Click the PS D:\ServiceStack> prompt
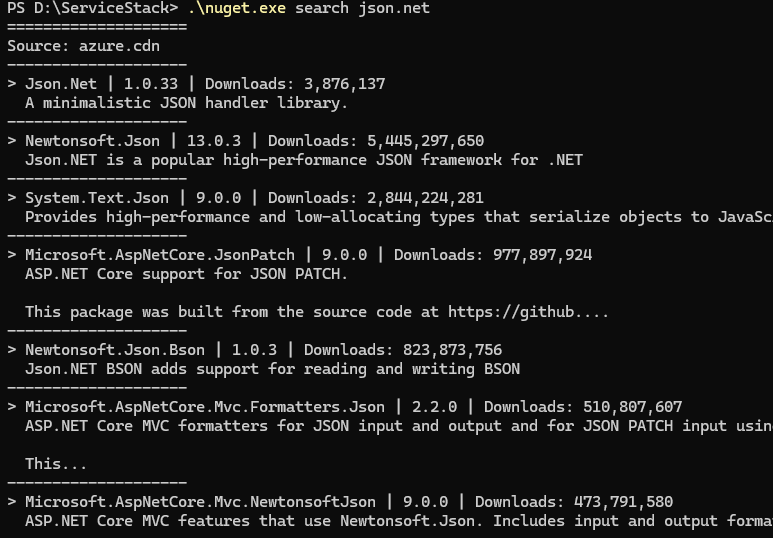 coord(93,8)
